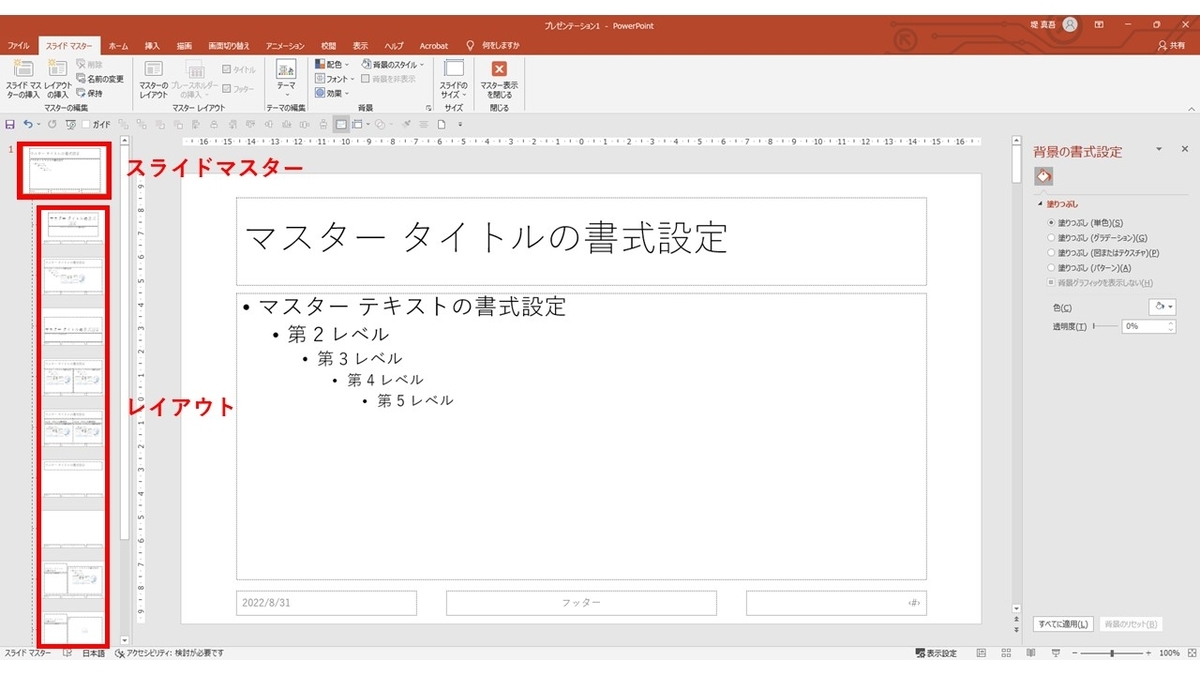Click the lightbulb Tell Me (何をしますか) search
Viewport: 1200px width, 675px height.
[493, 46]
